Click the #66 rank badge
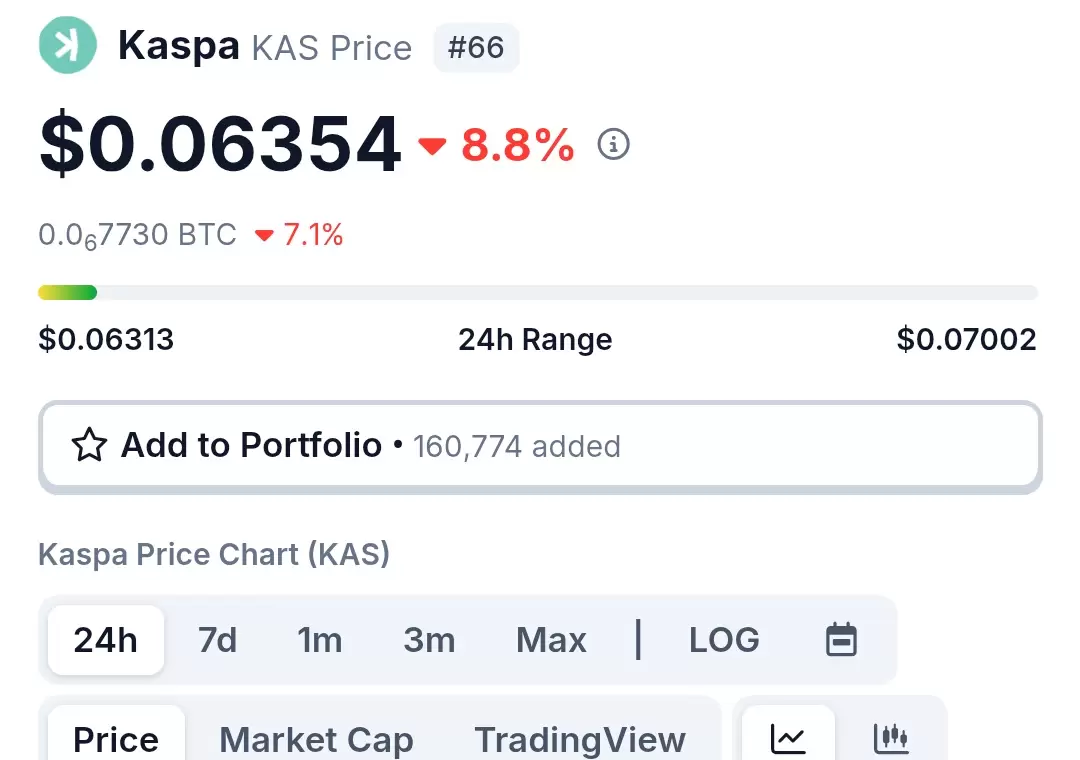This screenshot has width=1080, height=760. 476,48
